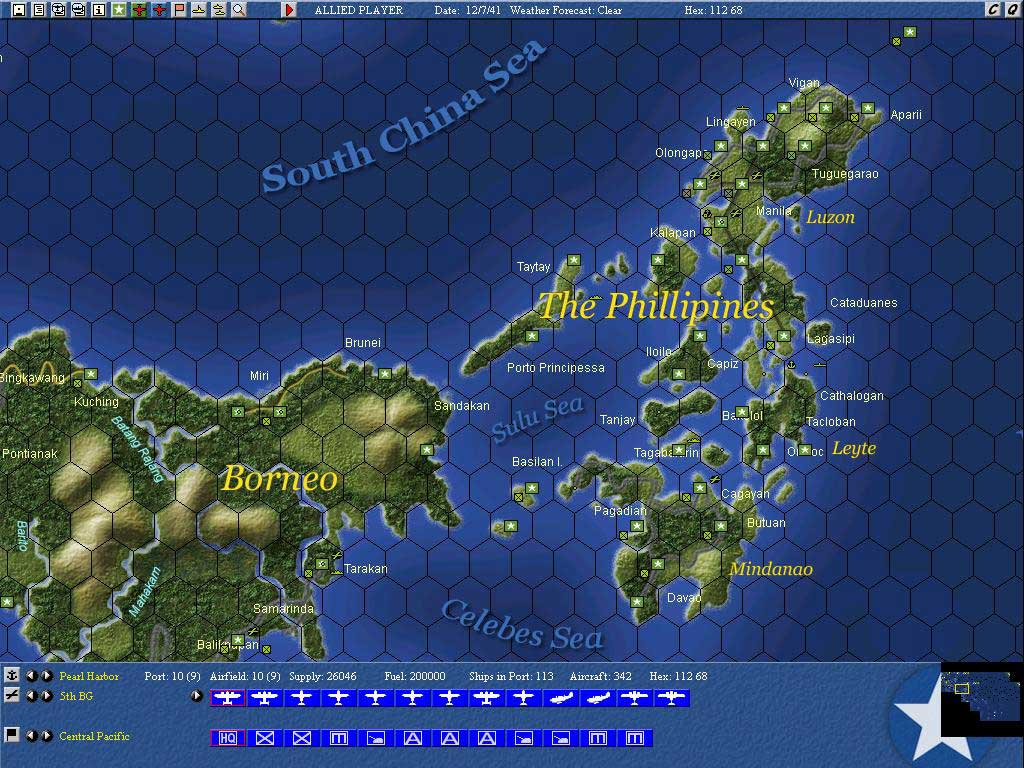Image resolution: width=1024 pixels, height=768 pixels.
Task: Click the red plane on blue background icon
Action: (159, 10)
